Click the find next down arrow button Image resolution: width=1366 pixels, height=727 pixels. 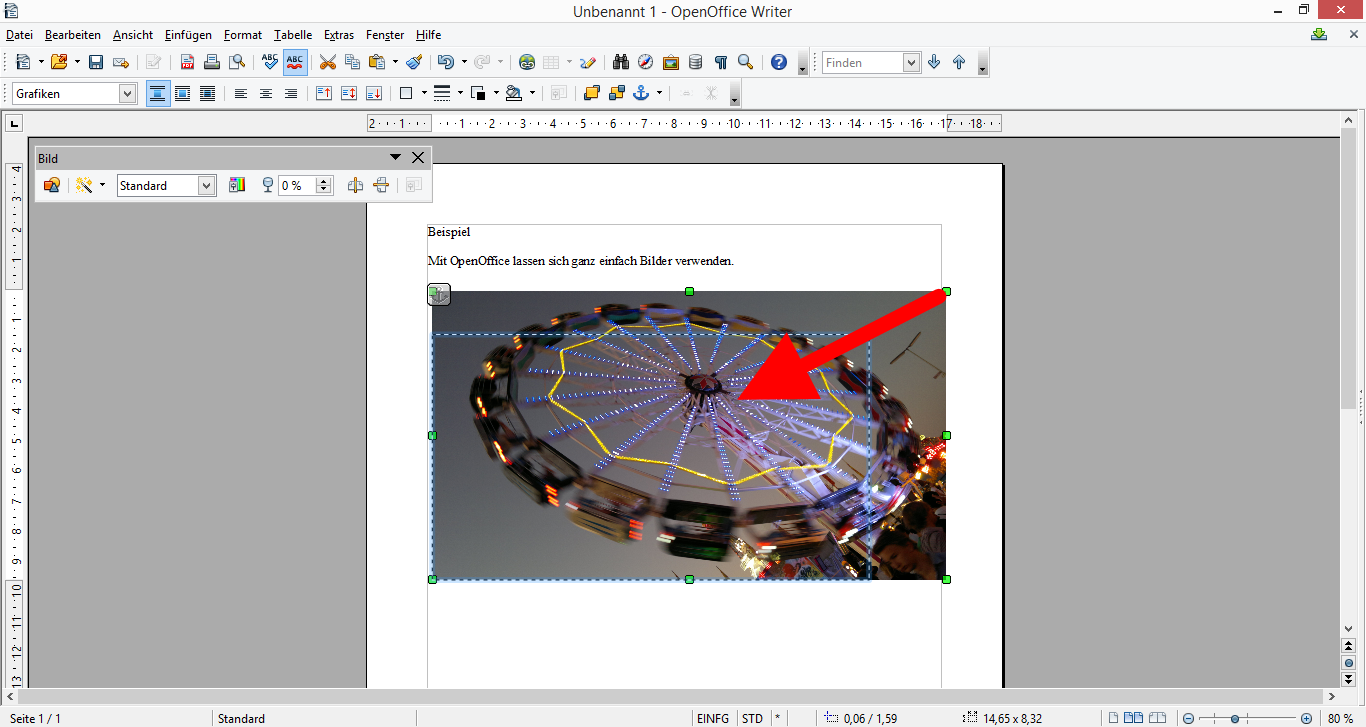(x=934, y=62)
